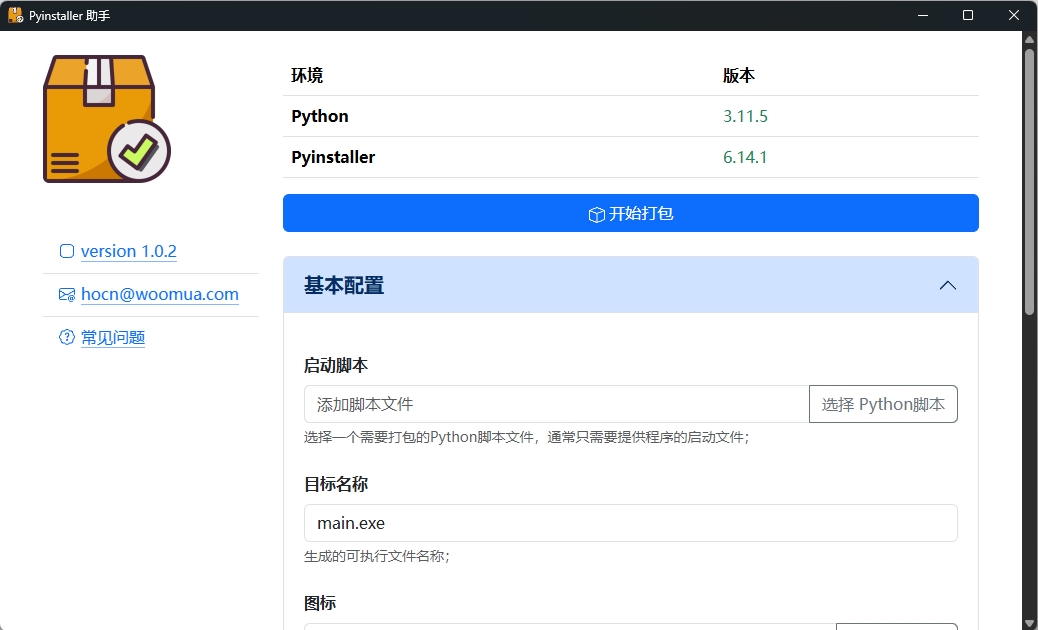Click the scrollbar down arrow
Viewport: 1038px width, 630px height.
[x=1029, y=623]
